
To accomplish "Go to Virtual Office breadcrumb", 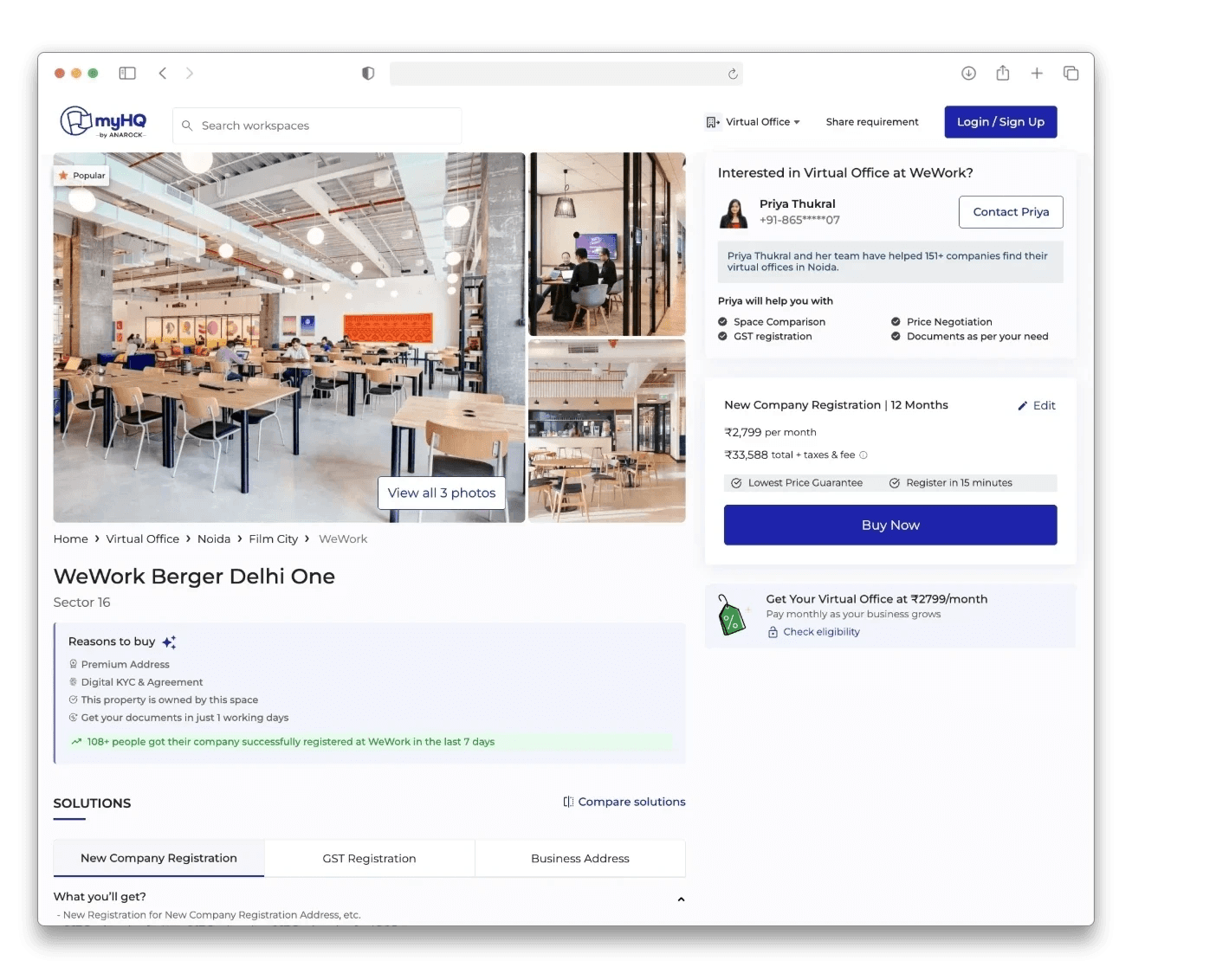I will pyautogui.click(x=143, y=539).
